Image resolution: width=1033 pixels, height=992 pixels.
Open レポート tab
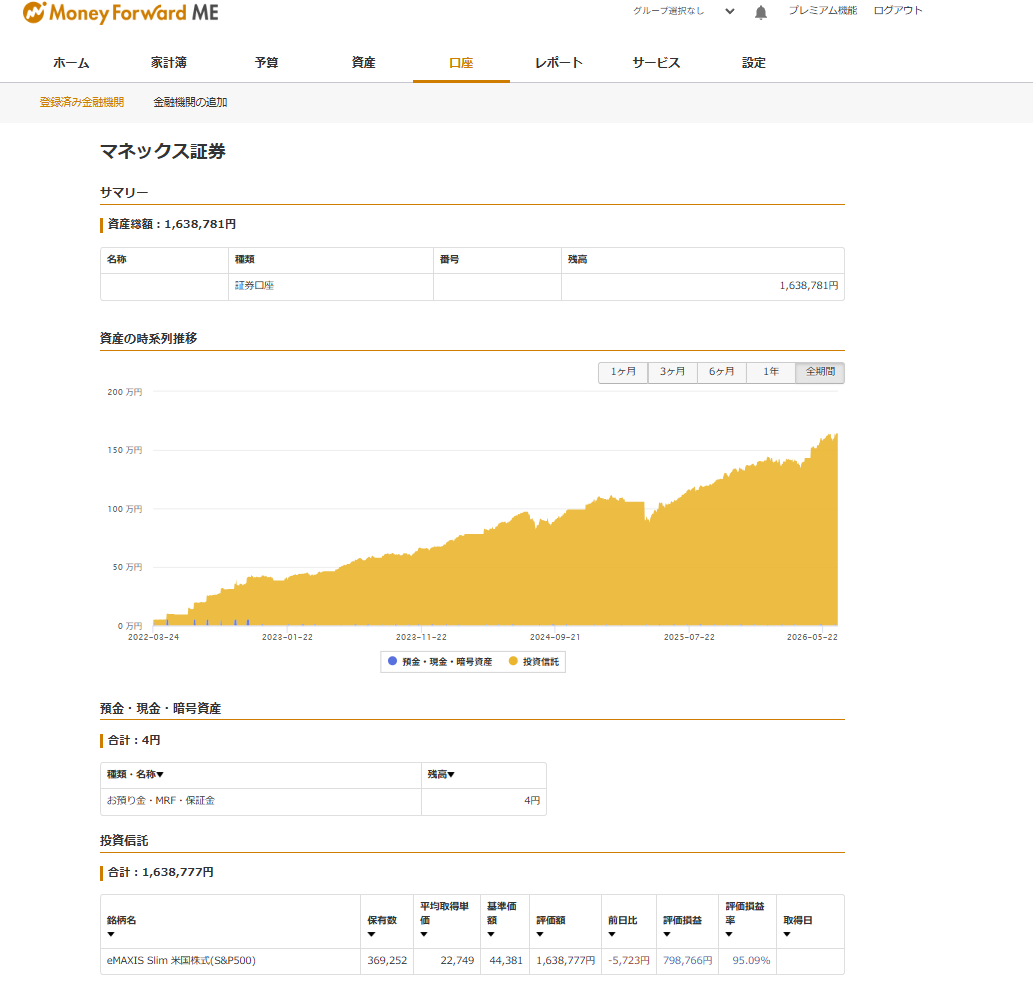coord(559,63)
